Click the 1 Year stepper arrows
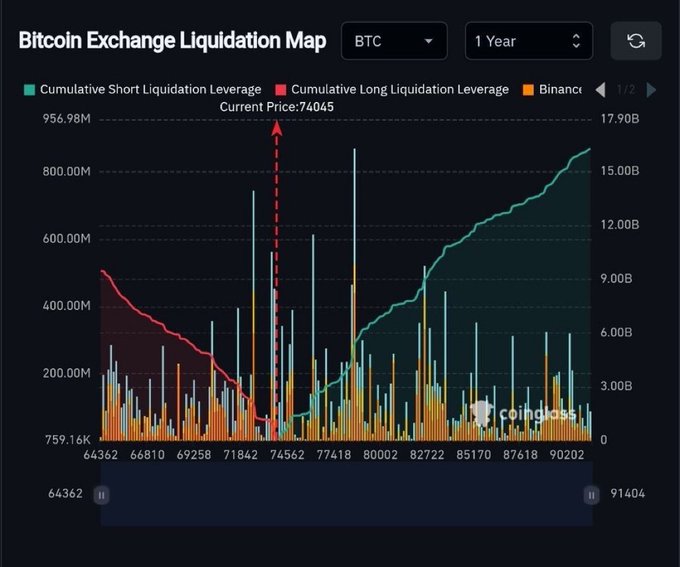 pyautogui.click(x=576, y=41)
